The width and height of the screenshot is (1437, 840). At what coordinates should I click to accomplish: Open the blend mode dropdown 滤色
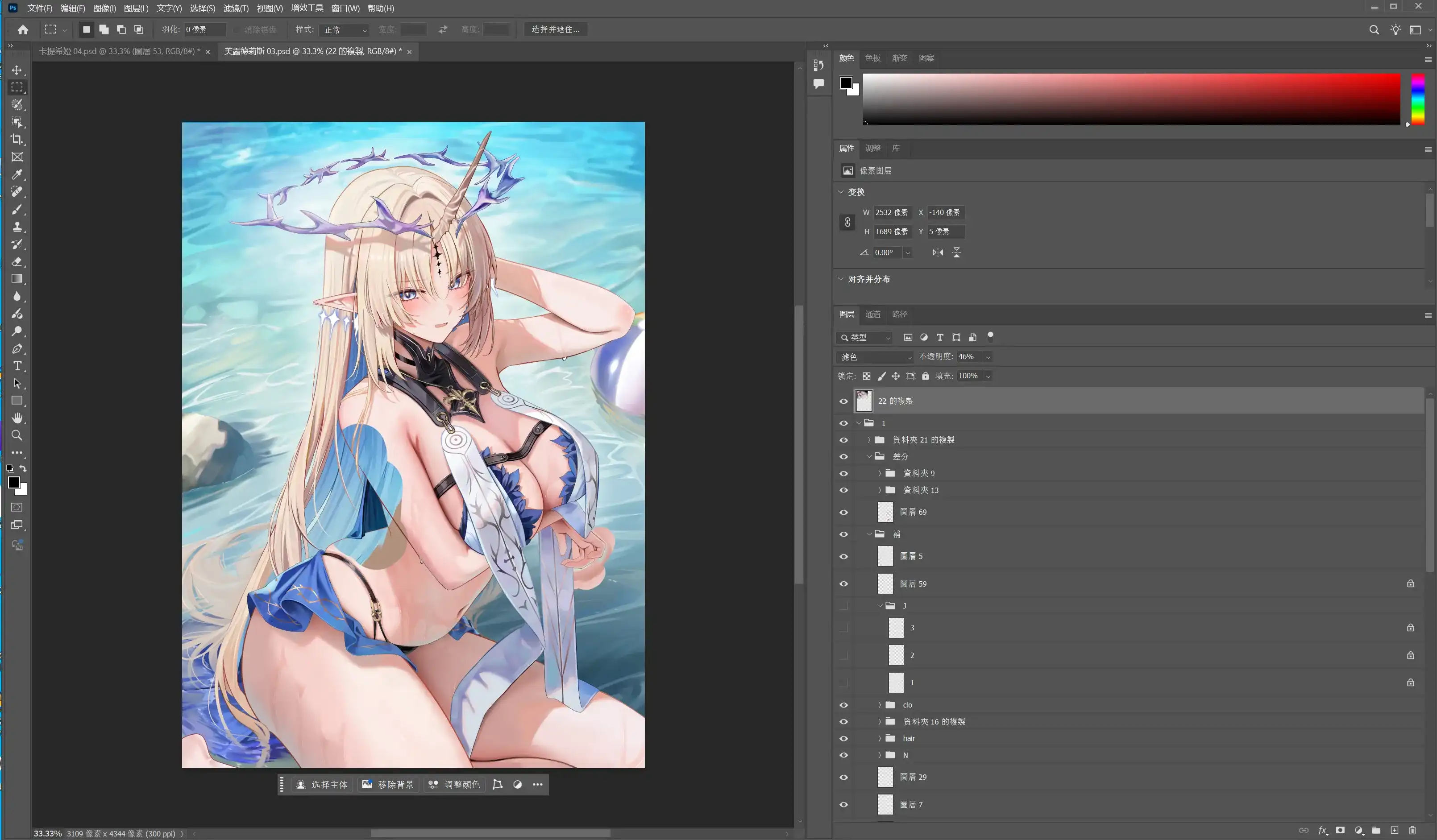click(x=875, y=357)
